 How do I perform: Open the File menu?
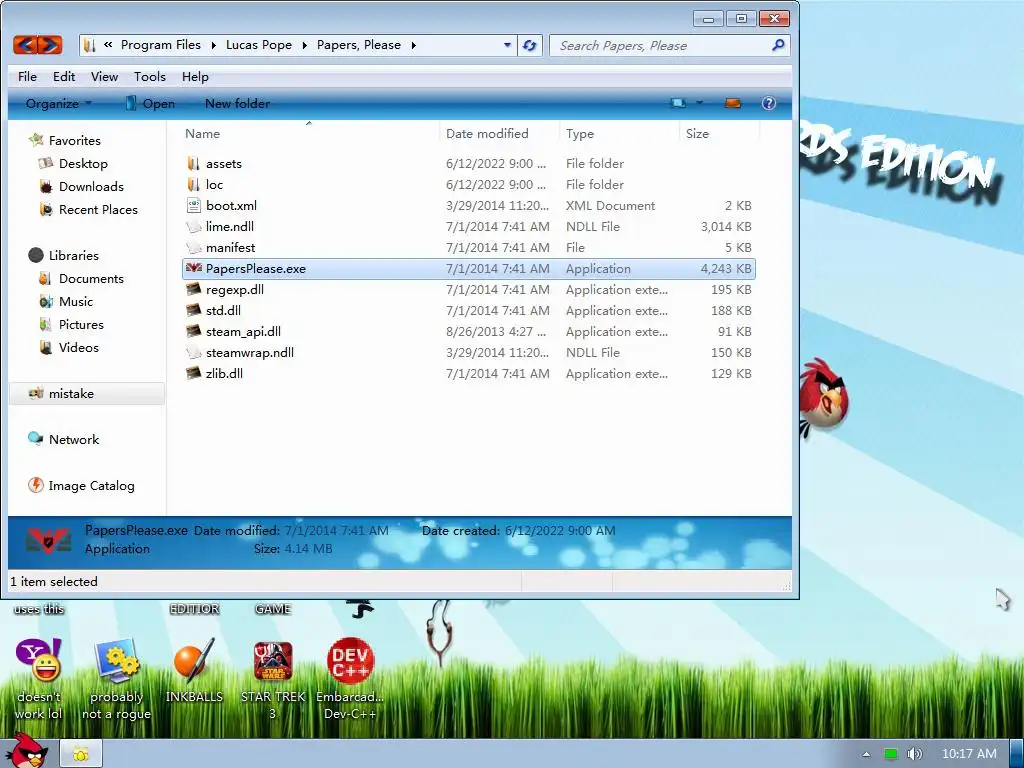click(27, 76)
